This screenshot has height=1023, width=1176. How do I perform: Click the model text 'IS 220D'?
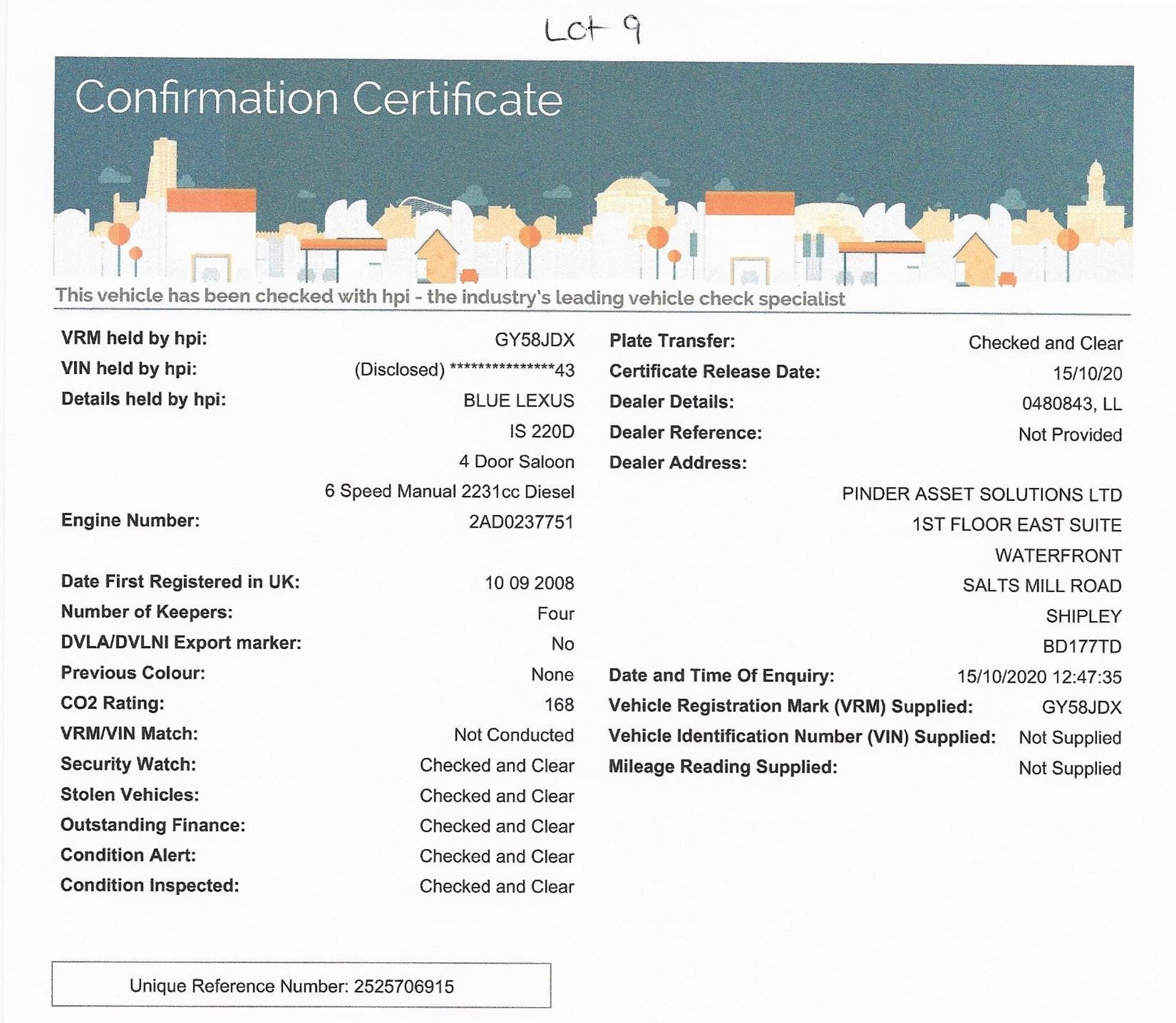(x=541, y=432)
